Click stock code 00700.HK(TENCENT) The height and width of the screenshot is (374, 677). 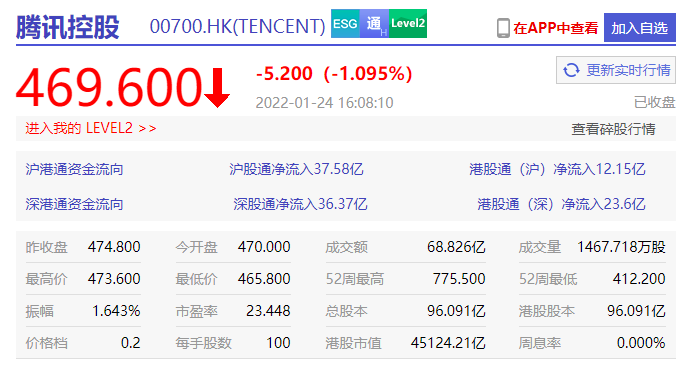[x=237, y=26]
